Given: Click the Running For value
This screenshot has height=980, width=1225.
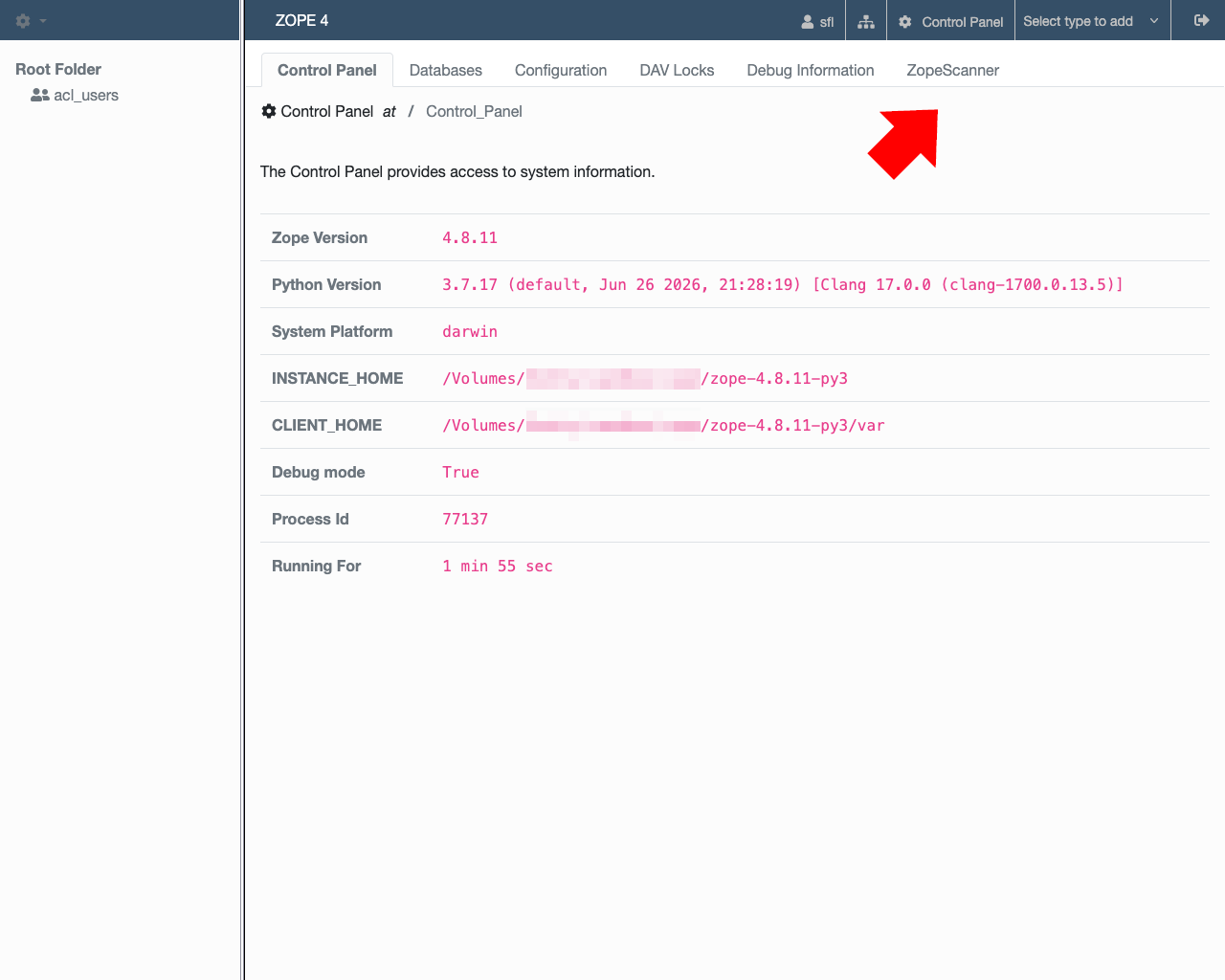Looking at the screenshot, I should 498,566.
